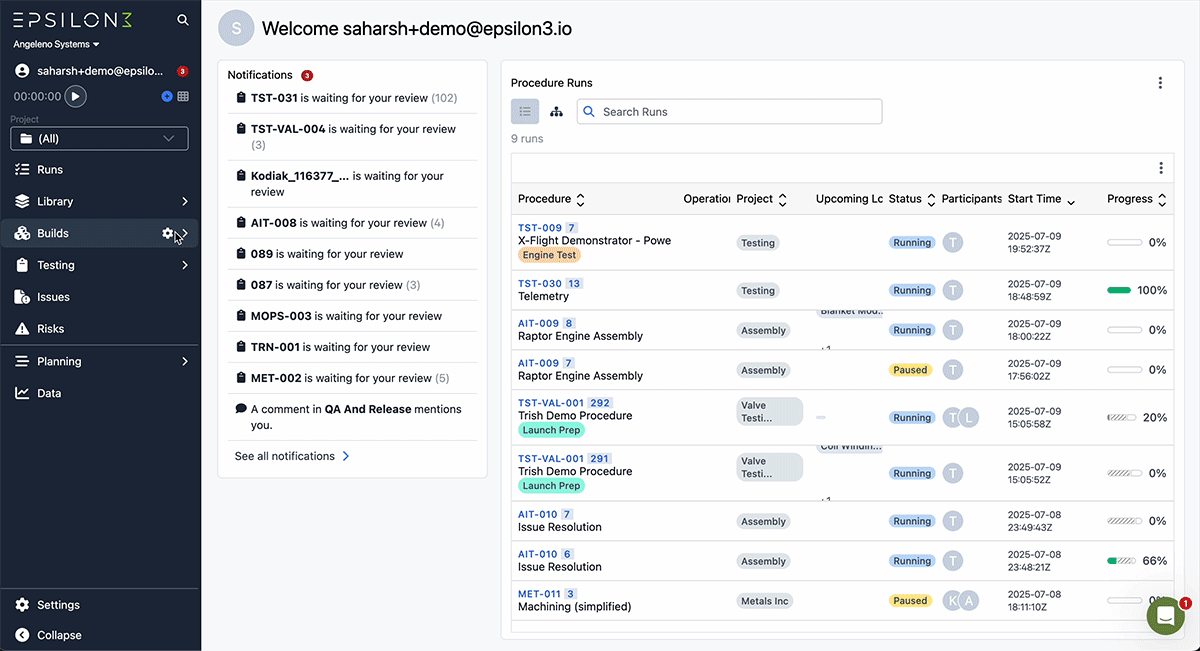
Task: Click TST-VAL-001 20% progress bar
Action: pyautogui.click(x=1122, y=418)
